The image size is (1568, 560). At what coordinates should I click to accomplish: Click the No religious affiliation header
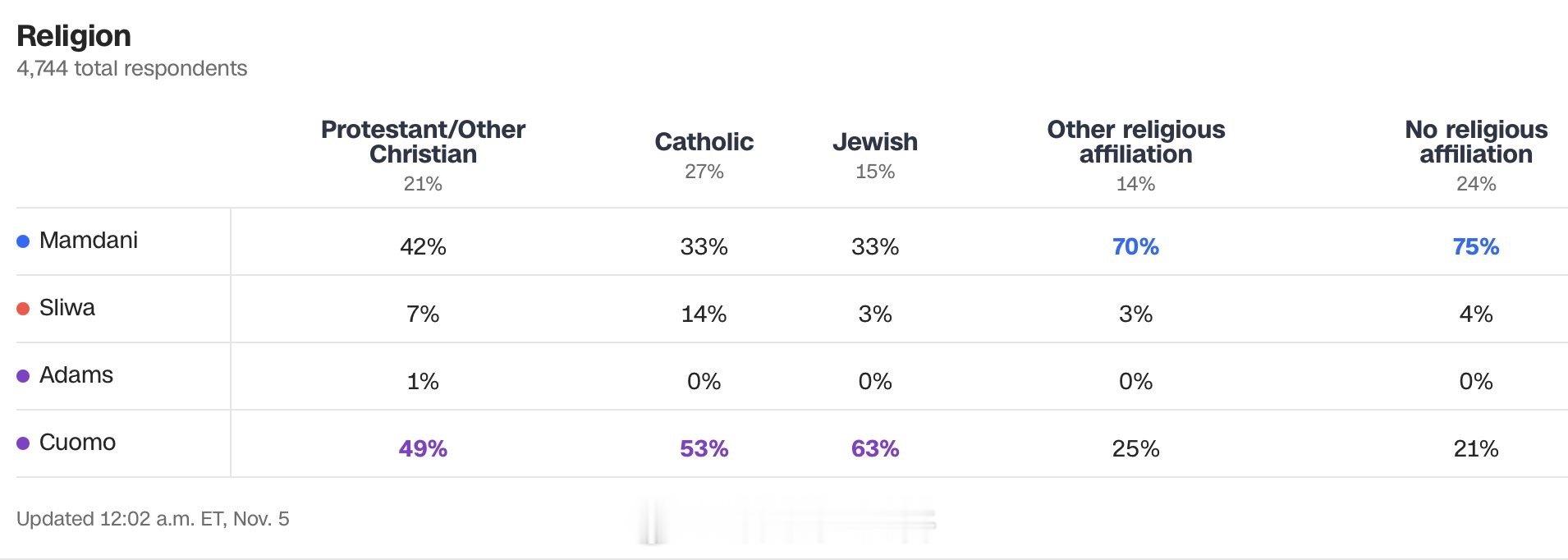(x=1475, y=142)
